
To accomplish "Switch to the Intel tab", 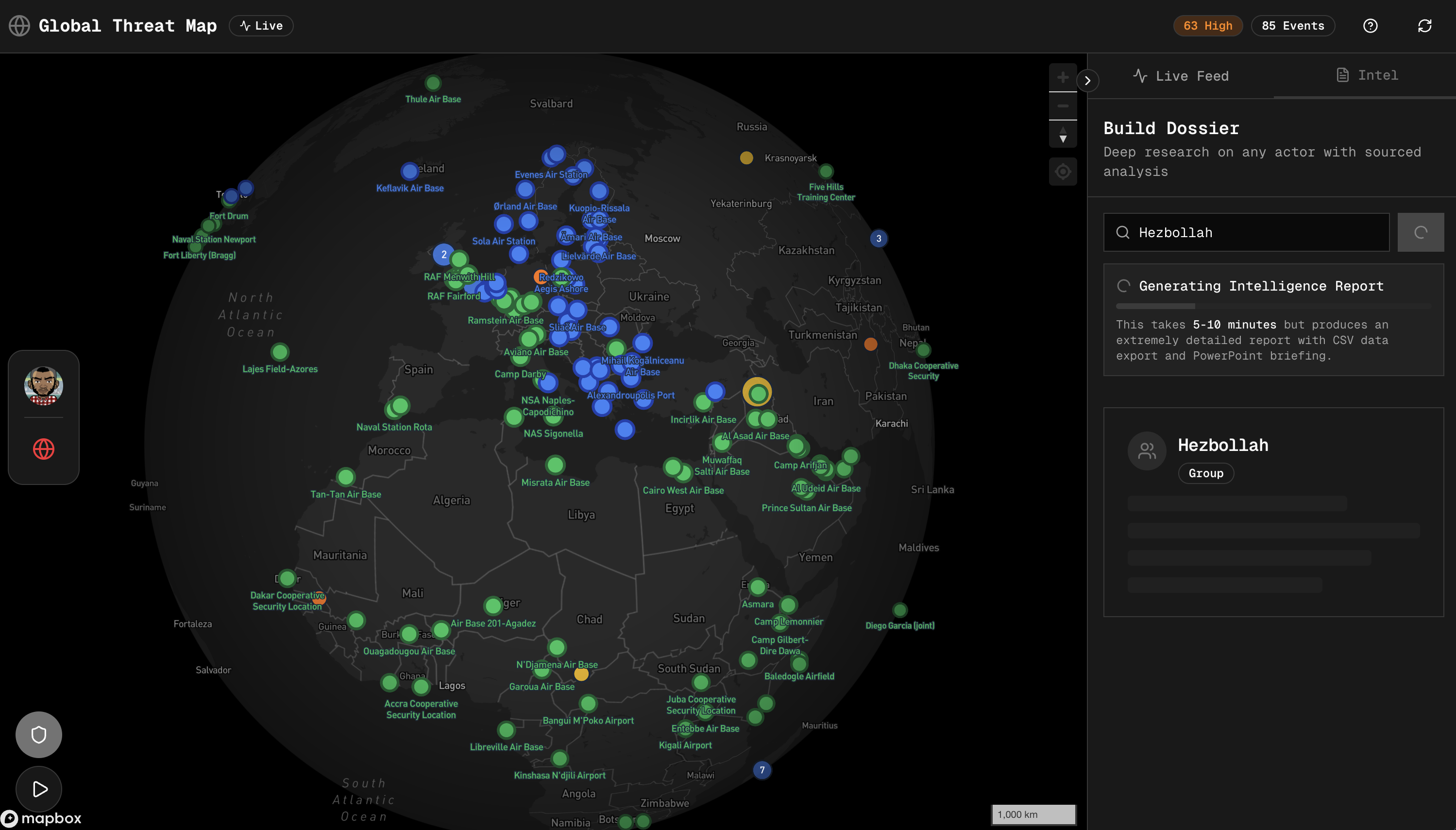I will pyautogui.click(x=1366, y=75).
